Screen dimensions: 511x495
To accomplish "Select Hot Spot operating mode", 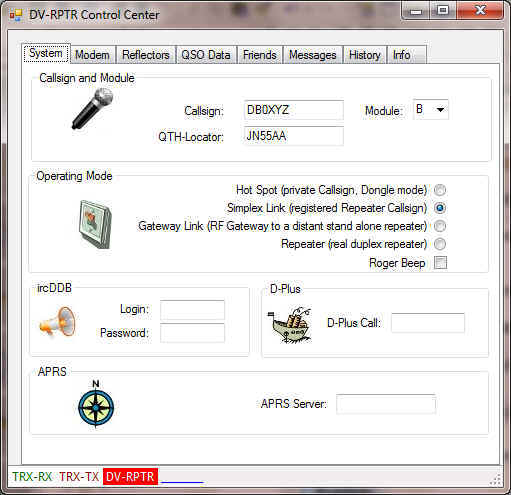I will point(440,190).
